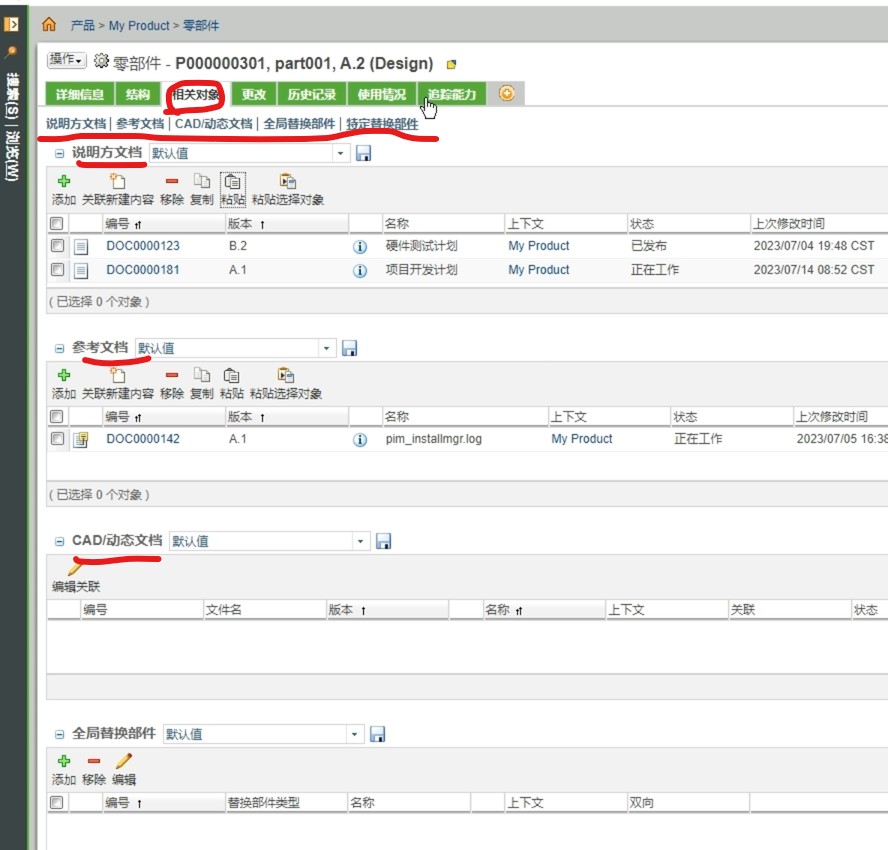
Task: Click 移除 icon in 说明方文档 toolbar
Action: pyautogui.click(x=172, y=181)
